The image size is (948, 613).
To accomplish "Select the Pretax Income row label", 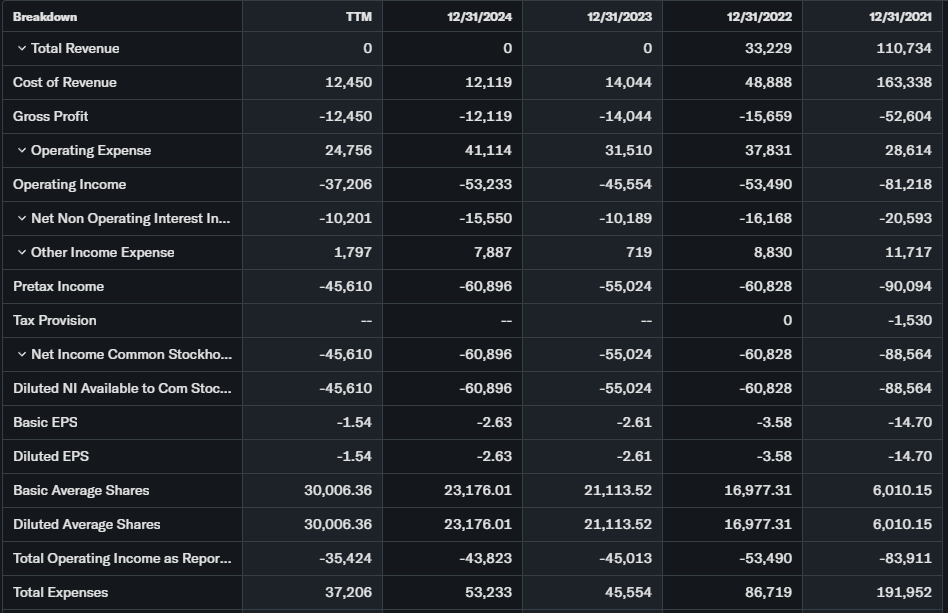I will [59, 287].
